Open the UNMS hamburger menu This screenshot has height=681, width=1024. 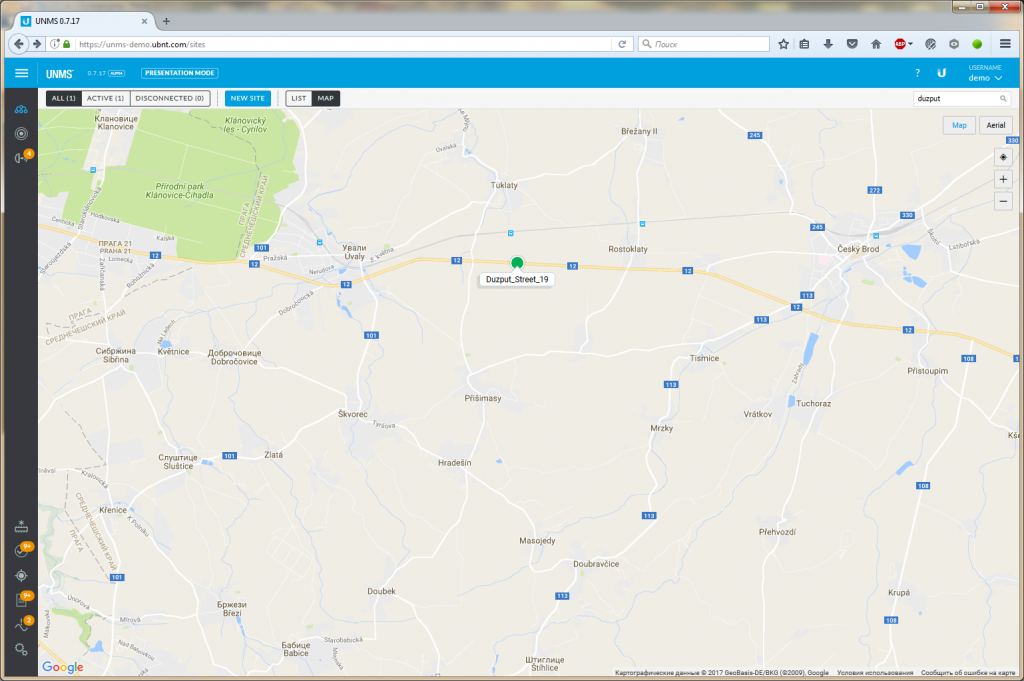pos(22,73)
